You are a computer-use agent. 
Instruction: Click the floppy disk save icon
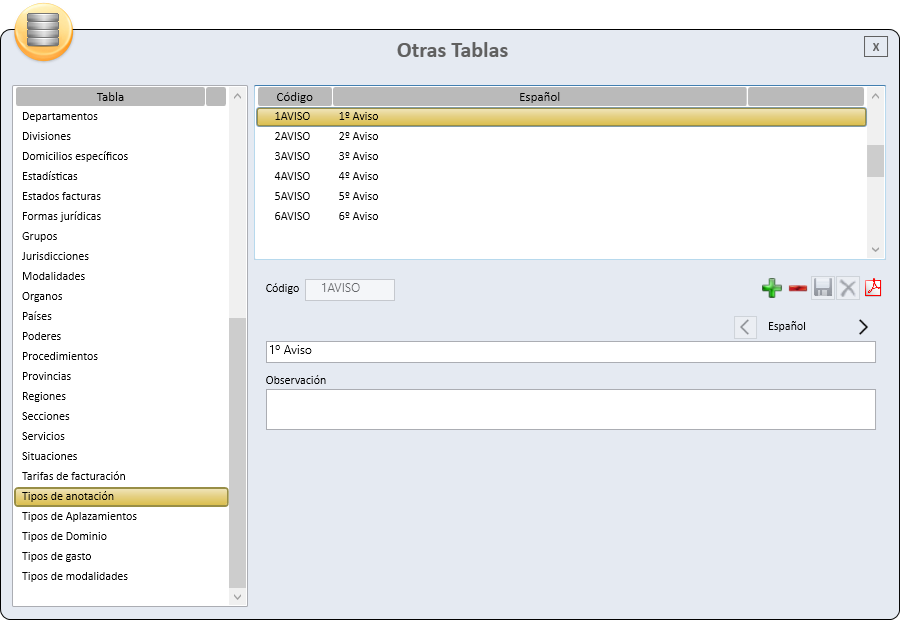(823, 289)
